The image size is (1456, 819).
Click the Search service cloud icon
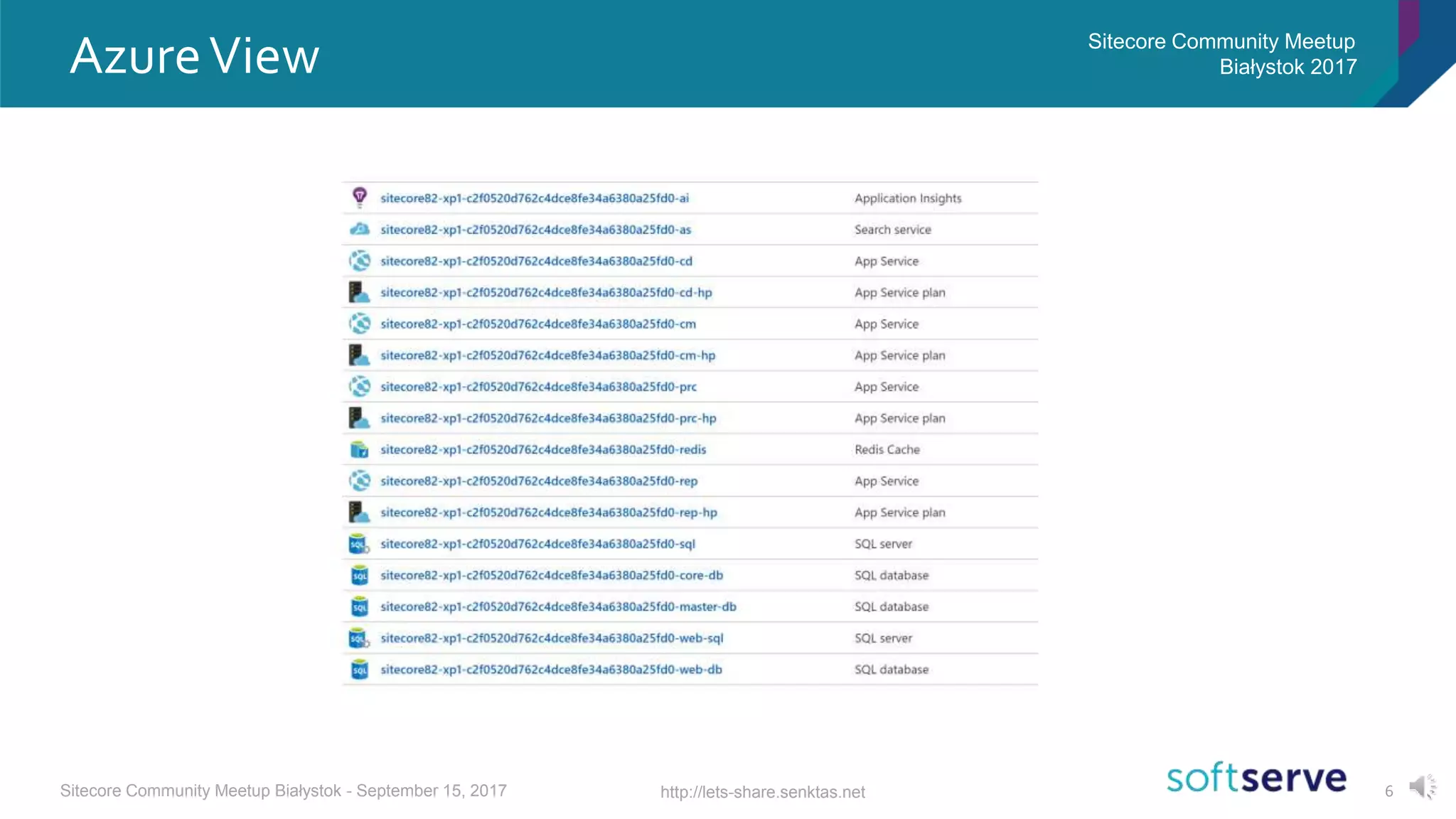pyautogui.click(x=360, y=229)
